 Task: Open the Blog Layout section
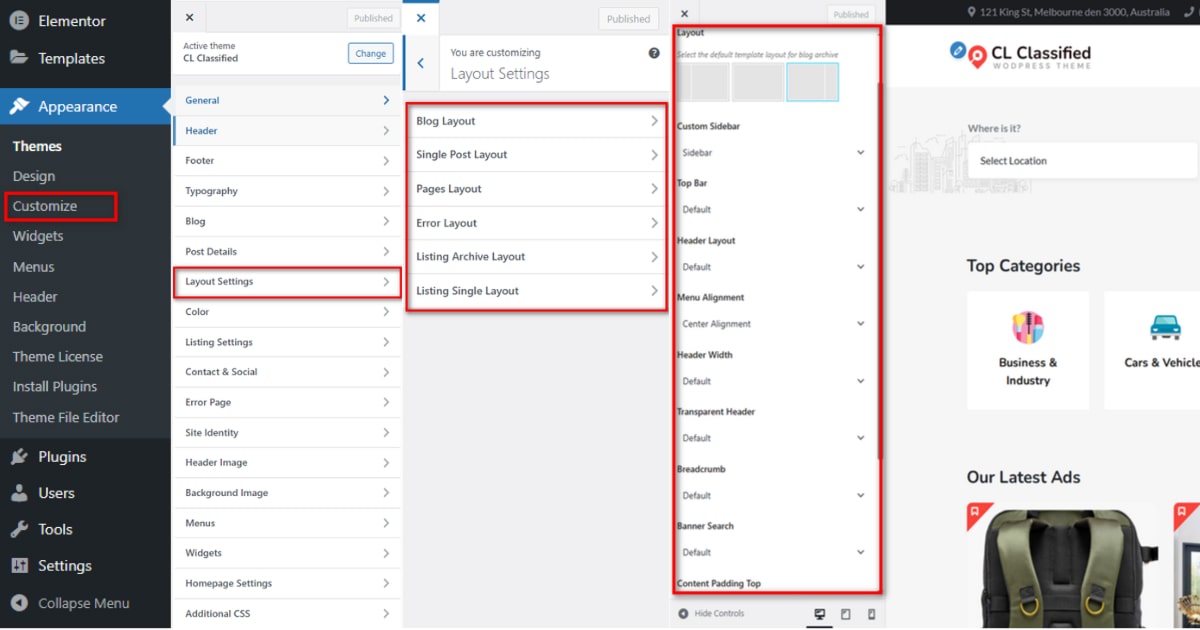(x=537, y=121)
